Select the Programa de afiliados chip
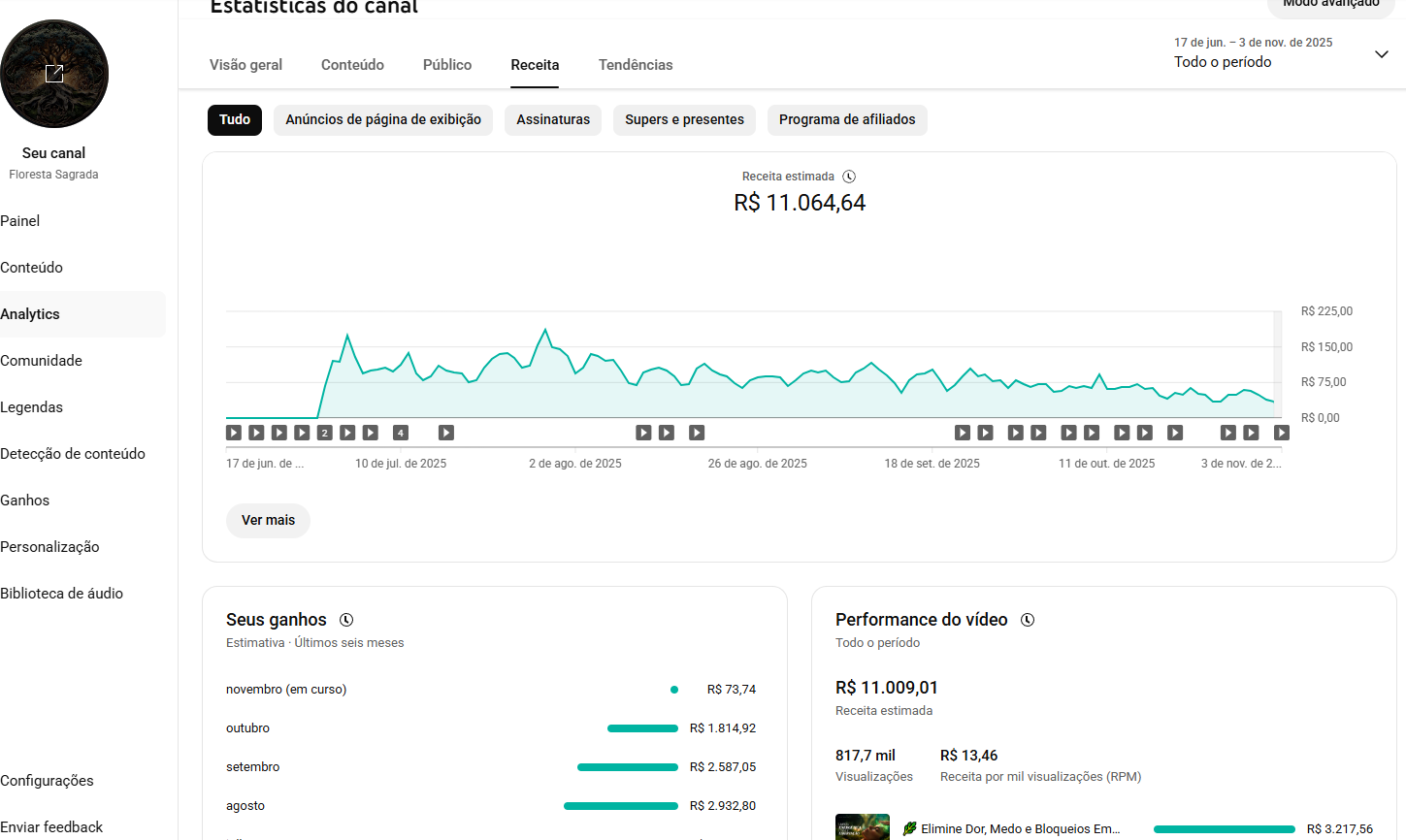This screenshot has width=1406, height=840. coord(847,120)
